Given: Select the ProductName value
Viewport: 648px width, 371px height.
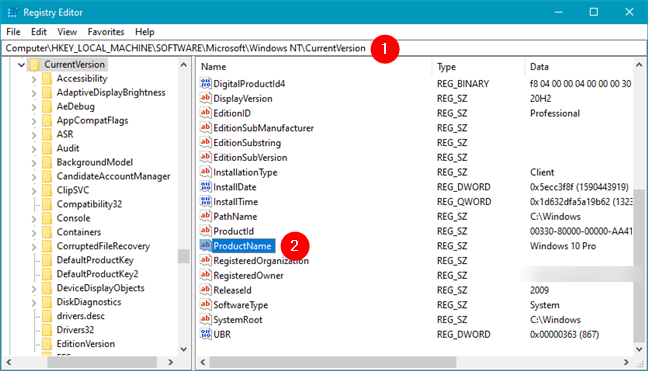Looking at the screenshot, I should pos(242,246).
